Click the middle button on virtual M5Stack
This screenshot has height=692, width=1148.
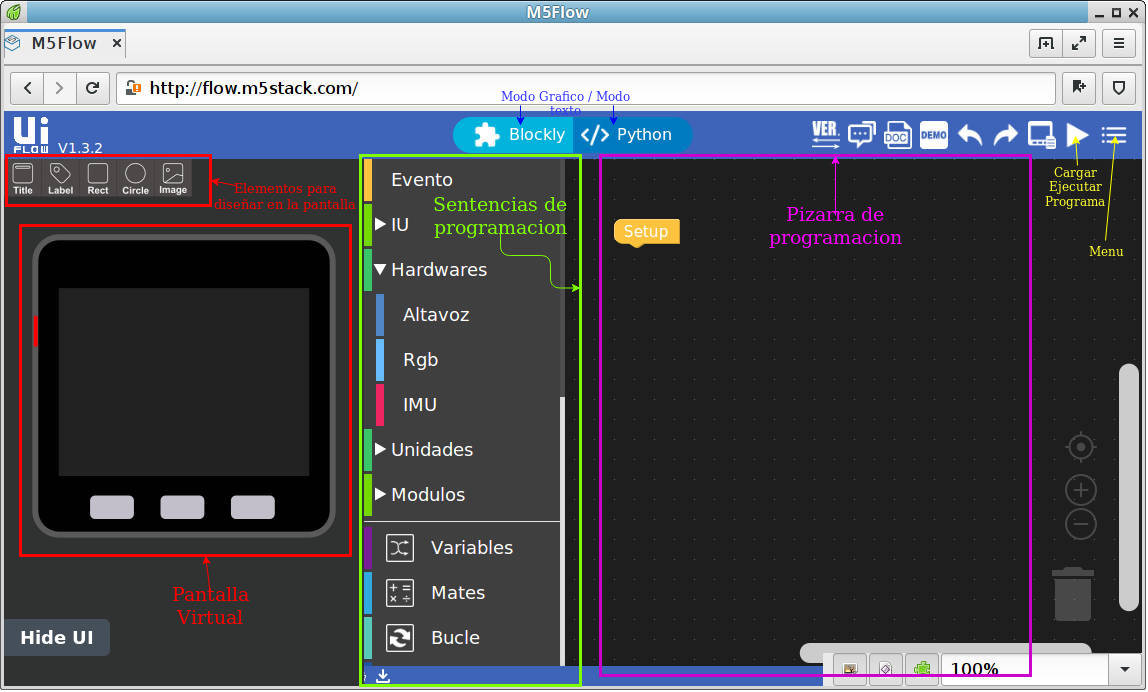click(x=182, y=507)
